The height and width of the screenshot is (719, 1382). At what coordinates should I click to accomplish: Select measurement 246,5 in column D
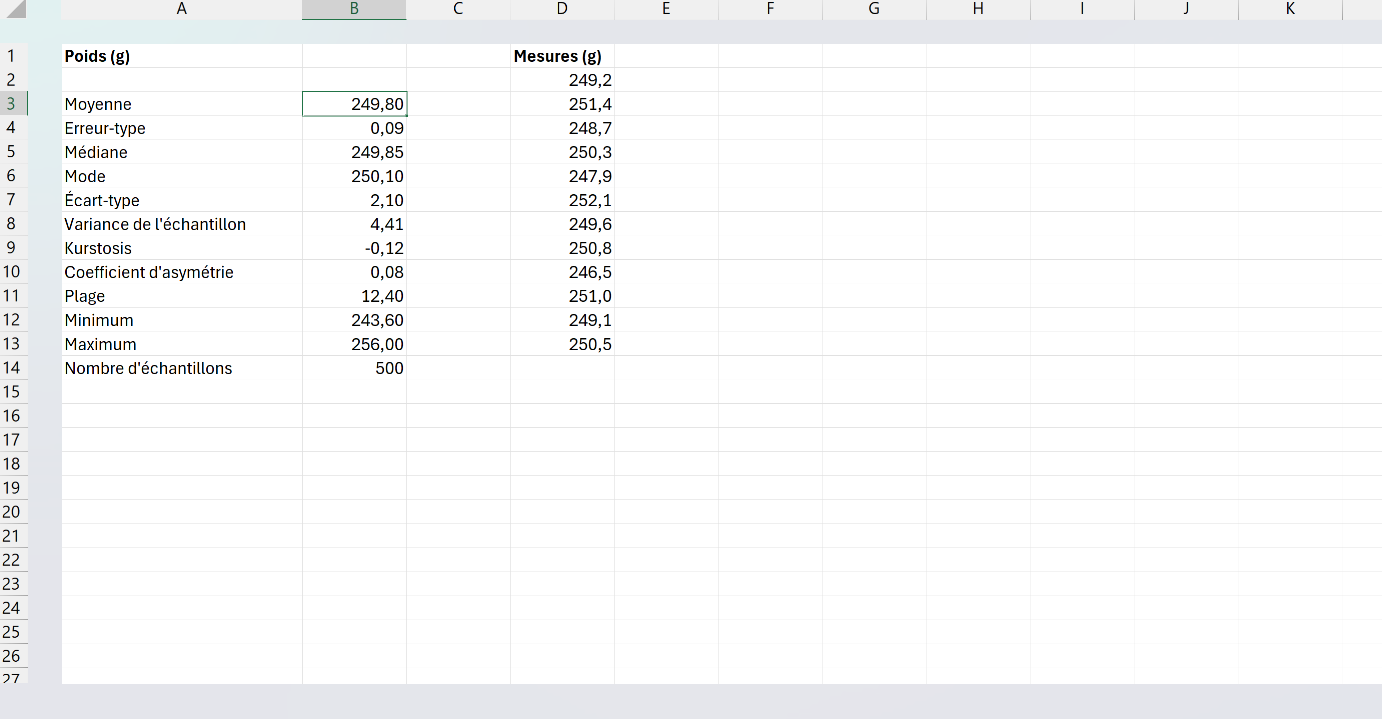(x=562, y=272)
